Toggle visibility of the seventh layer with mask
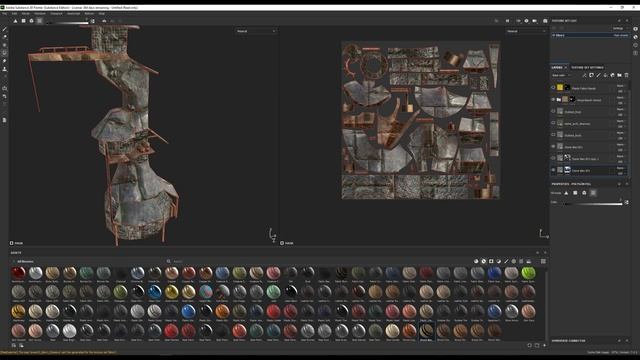The height and width of the screenshot is (360, 640). (x=553, y=158)
